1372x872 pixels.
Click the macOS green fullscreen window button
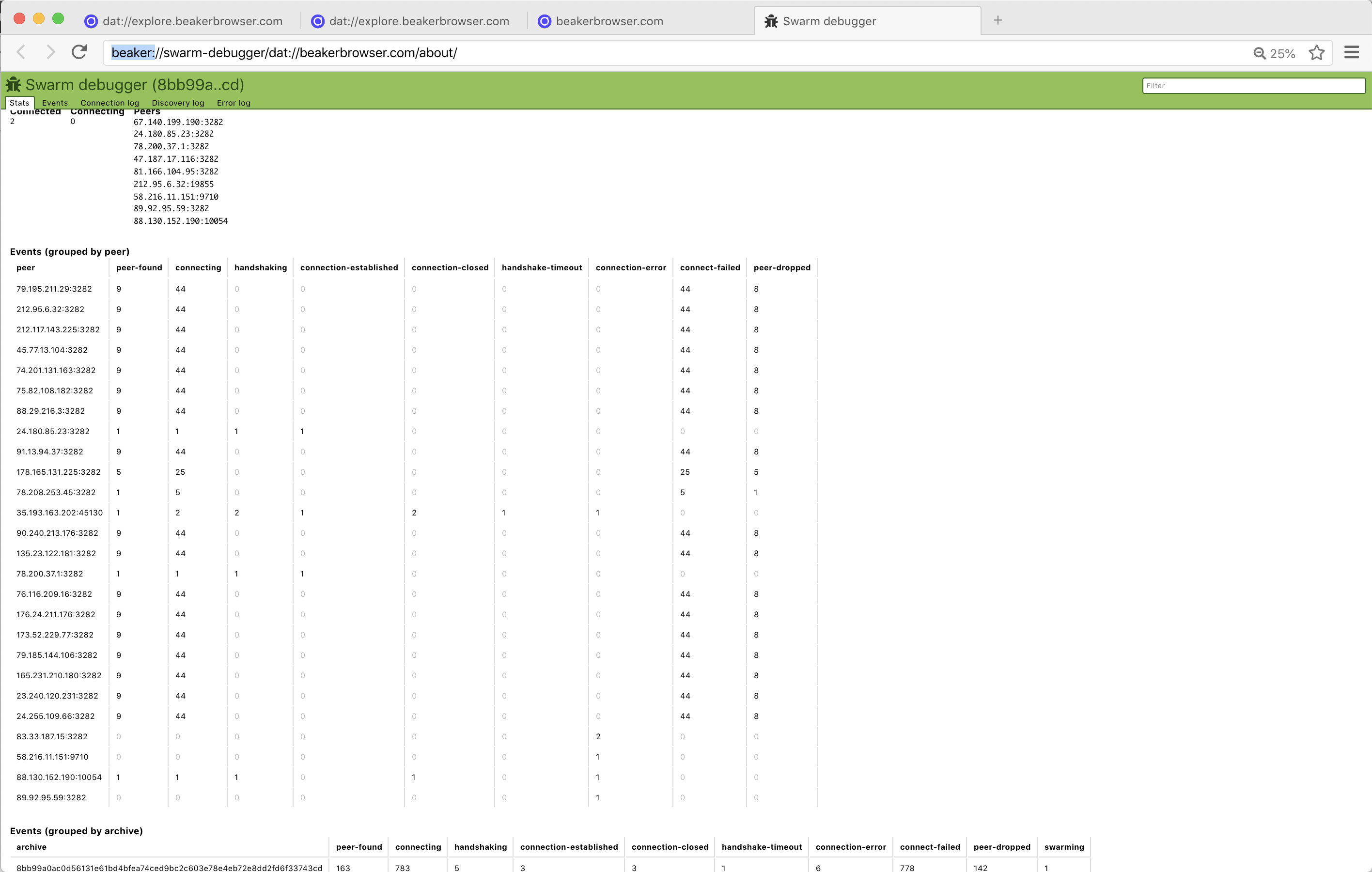click(58, 19)
